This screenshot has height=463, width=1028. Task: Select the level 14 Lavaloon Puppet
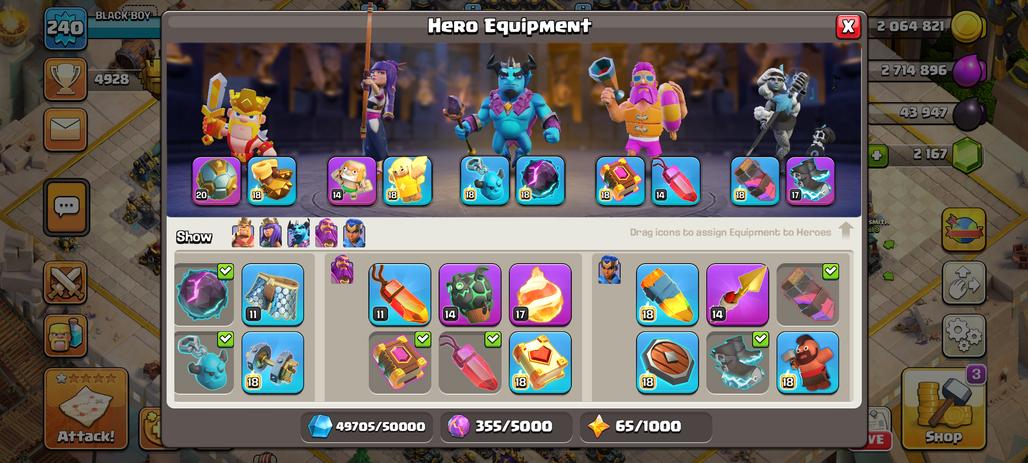tap(470, 294)
